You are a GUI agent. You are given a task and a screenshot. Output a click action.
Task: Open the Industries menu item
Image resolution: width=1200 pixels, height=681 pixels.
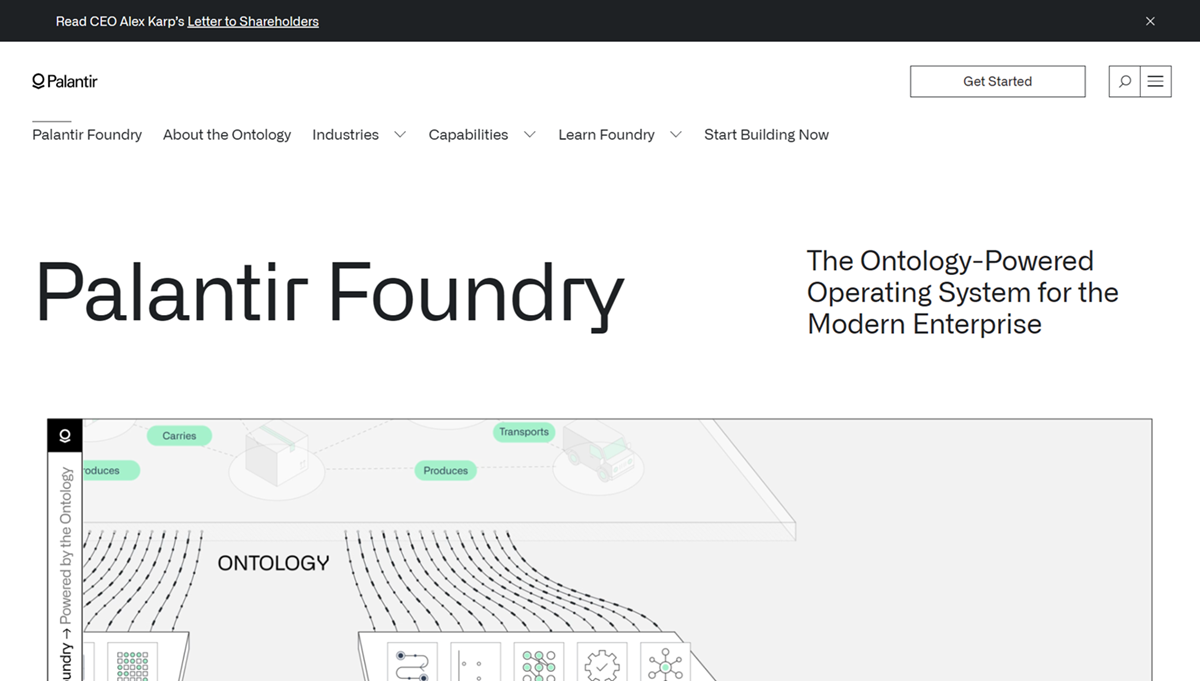345,134
